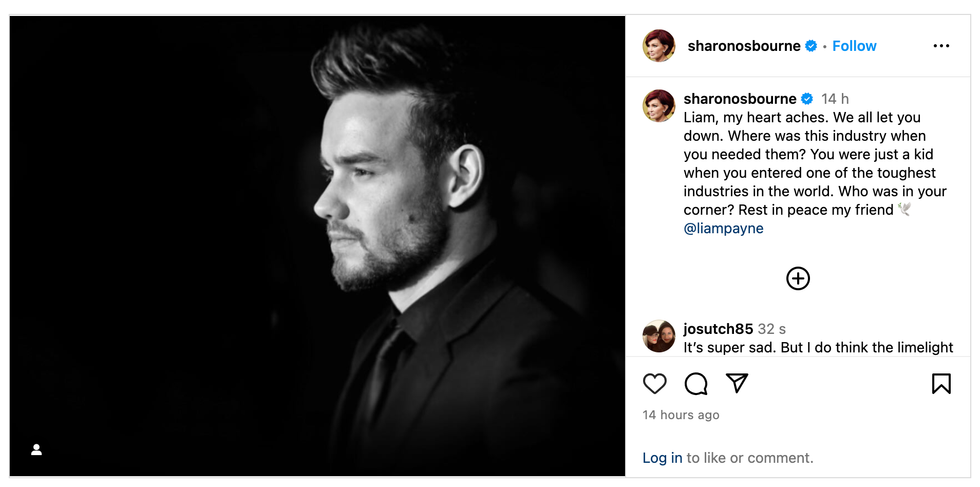Open sharonosbourne profile picture in header
This screenshot has height=487, width=980.
tap(659, 46)
